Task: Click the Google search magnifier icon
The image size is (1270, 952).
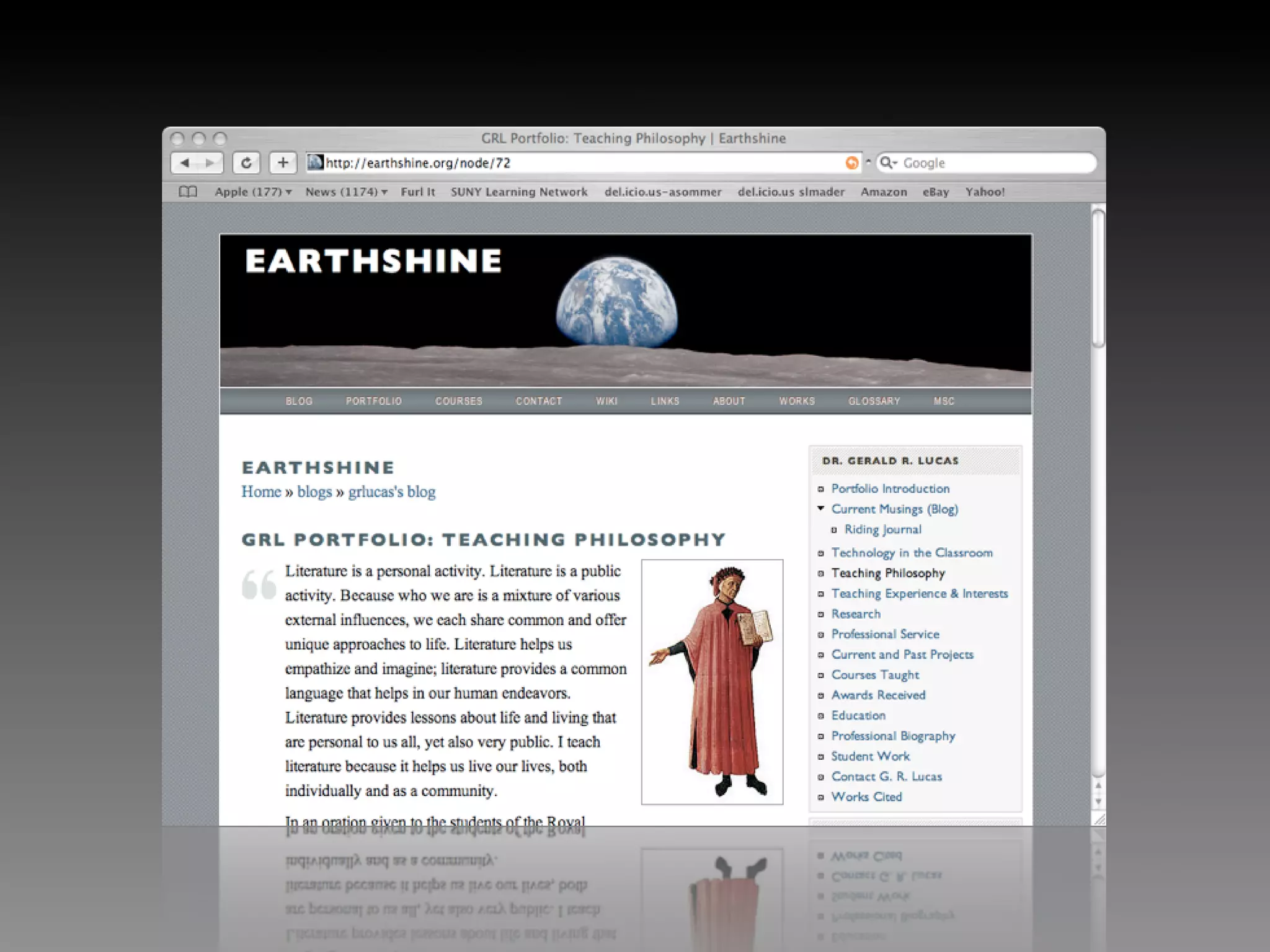Action: coord(889,162)
